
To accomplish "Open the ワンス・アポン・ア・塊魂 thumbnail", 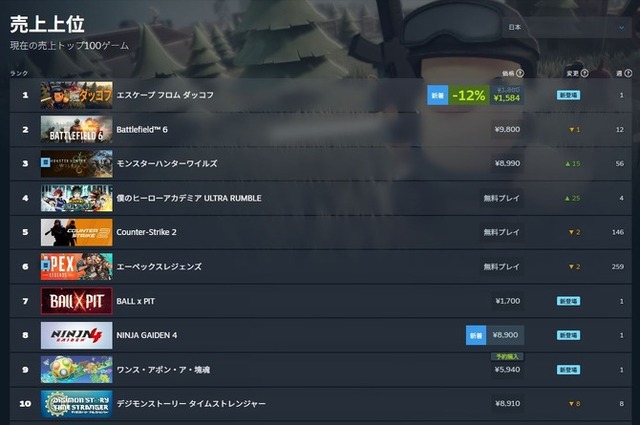I will 76,369.
